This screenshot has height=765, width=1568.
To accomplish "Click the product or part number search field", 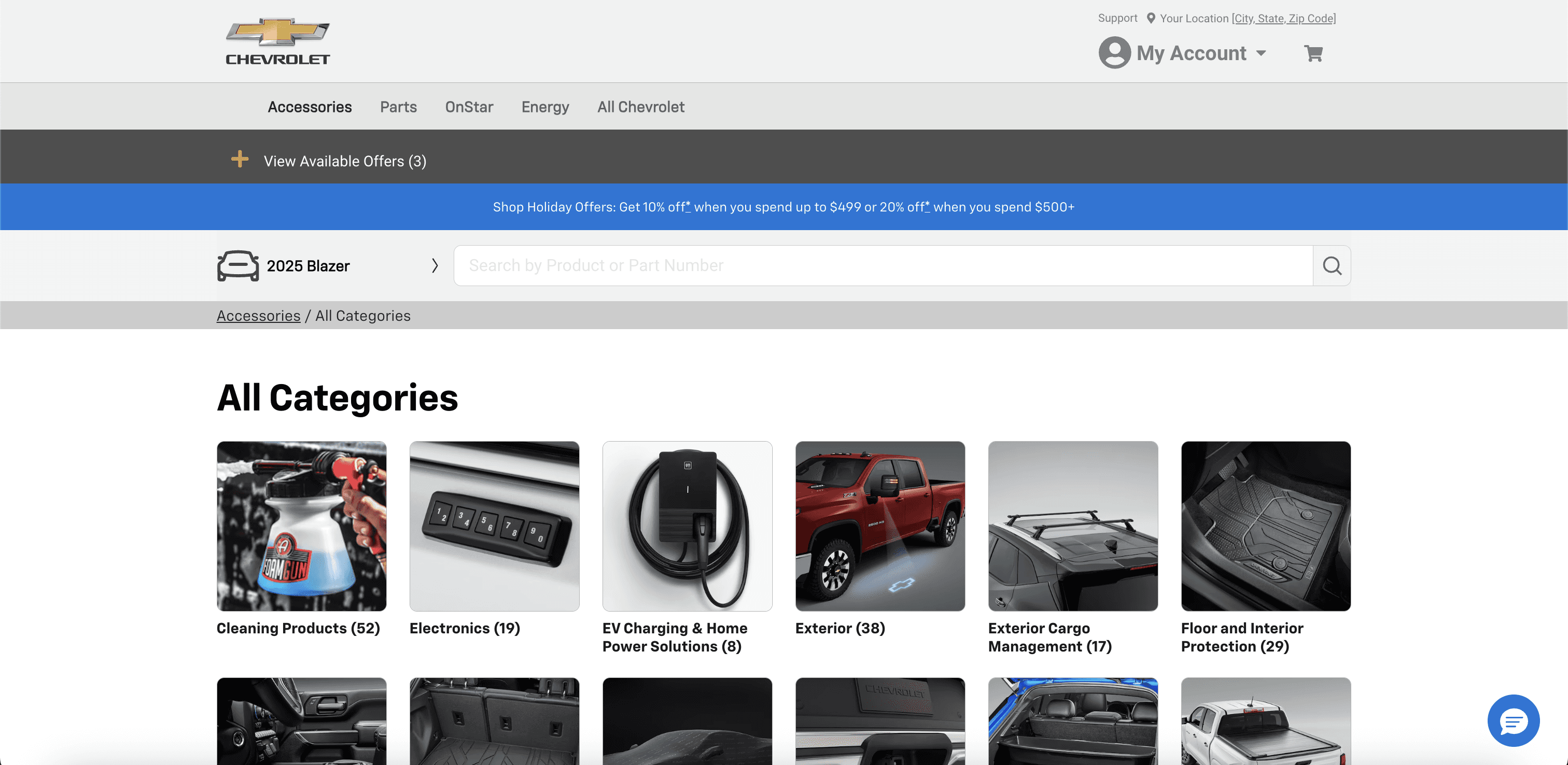I will (x=883, y=265).
